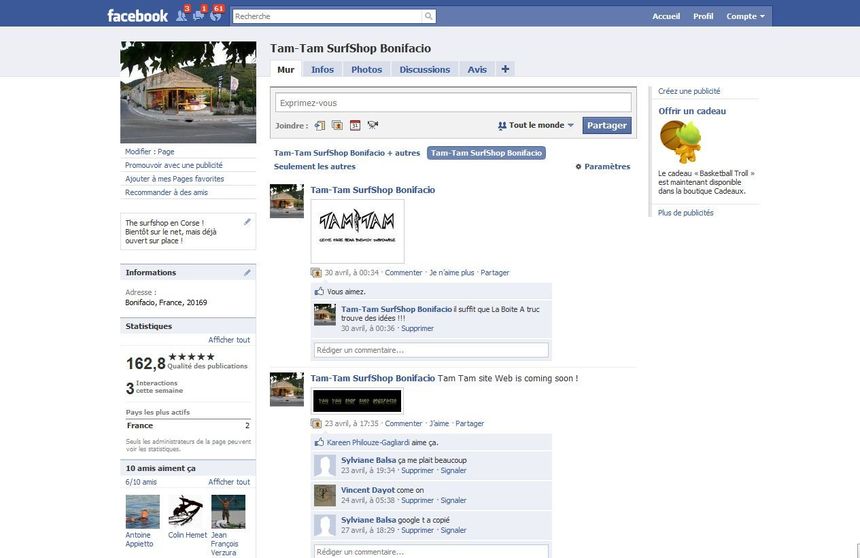The height and width of the screenshot is (558, 860).
Task: Switch to the Mur tab
Action: pos(286,69)
